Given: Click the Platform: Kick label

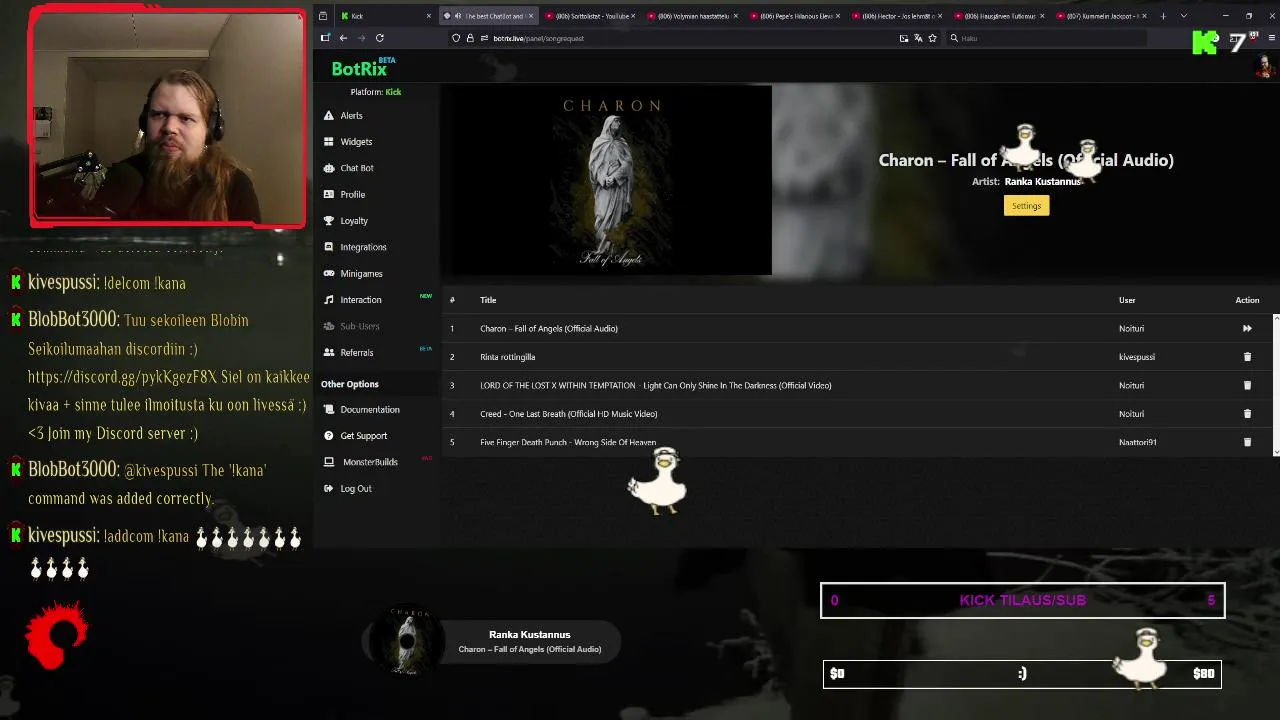Looking at the screenshot, I should point(376,92).
